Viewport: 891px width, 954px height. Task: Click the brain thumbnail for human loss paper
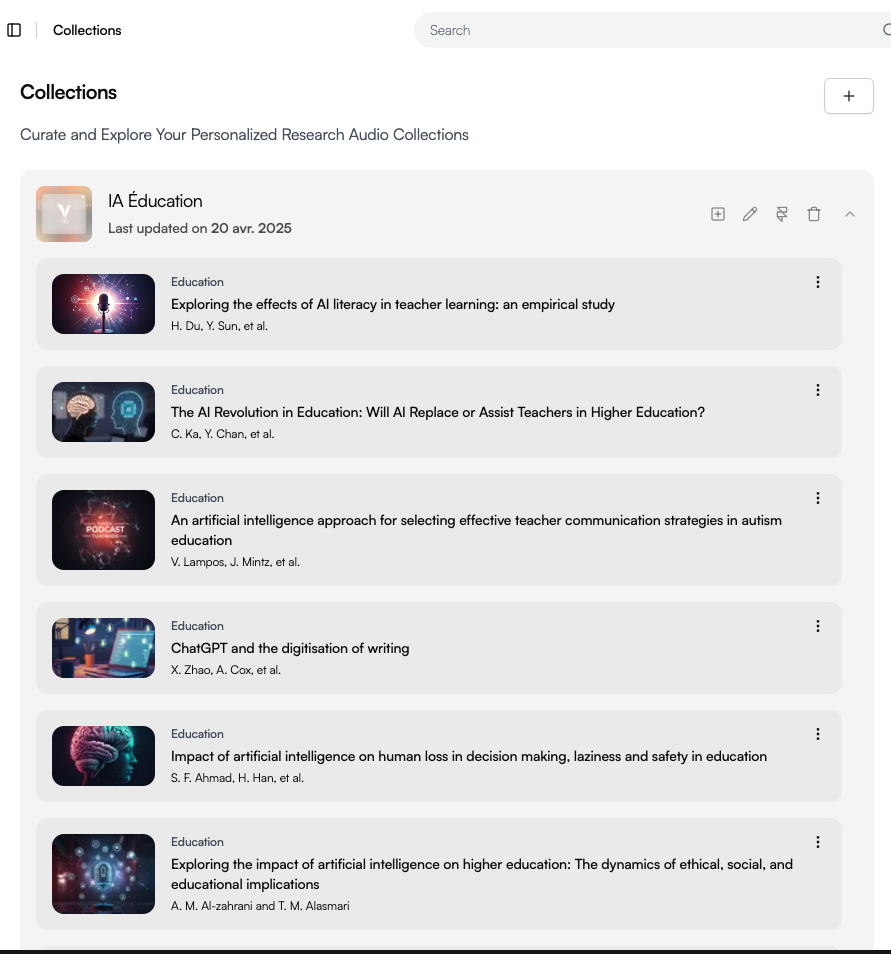[x=103, y=756]
